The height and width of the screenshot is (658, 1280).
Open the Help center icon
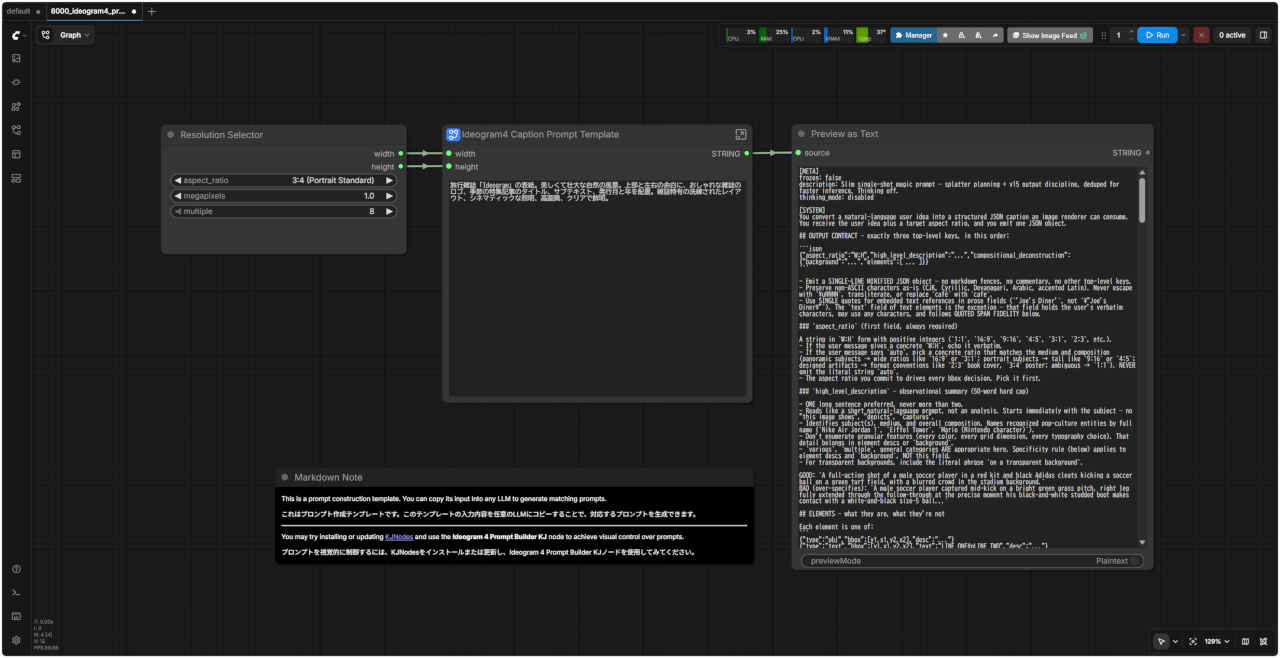pyautogui.click(x=16, y=569)
